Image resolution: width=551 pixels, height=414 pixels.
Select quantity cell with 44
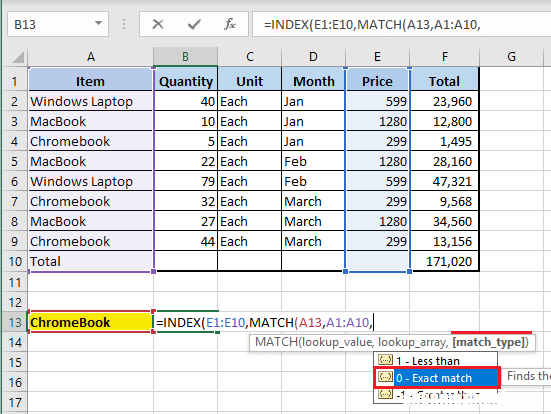pyautogui.click(x=186, y=241)
